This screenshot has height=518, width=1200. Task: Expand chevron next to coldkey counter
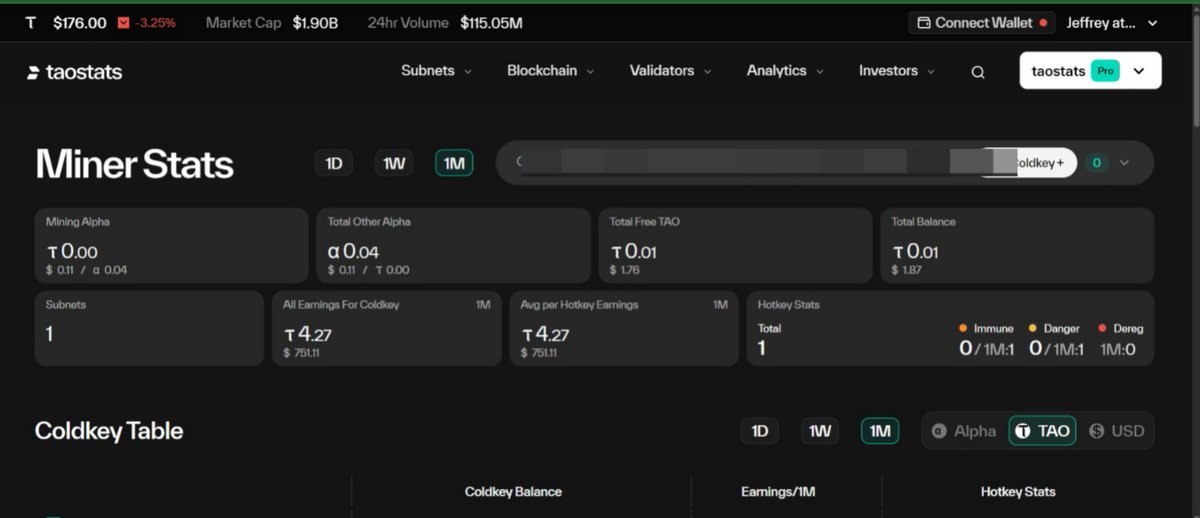pyautogui.click(x=1124, y=162)
